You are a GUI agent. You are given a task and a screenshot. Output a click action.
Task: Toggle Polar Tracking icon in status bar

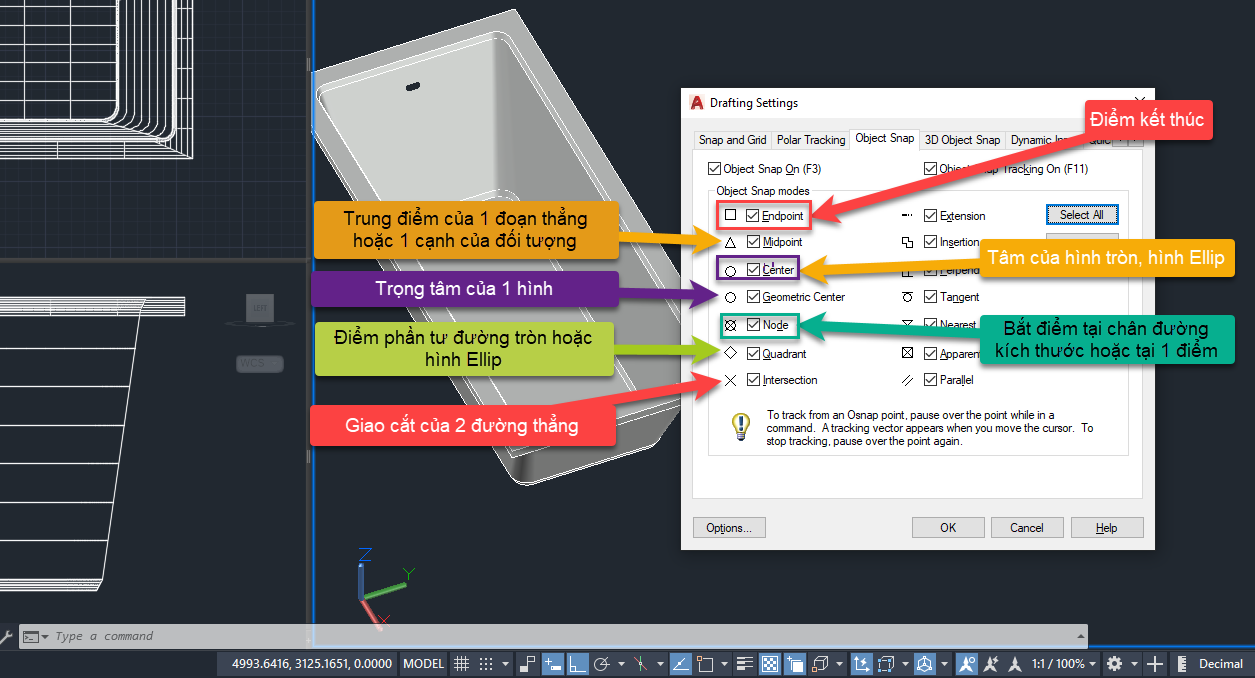point(600,663)
